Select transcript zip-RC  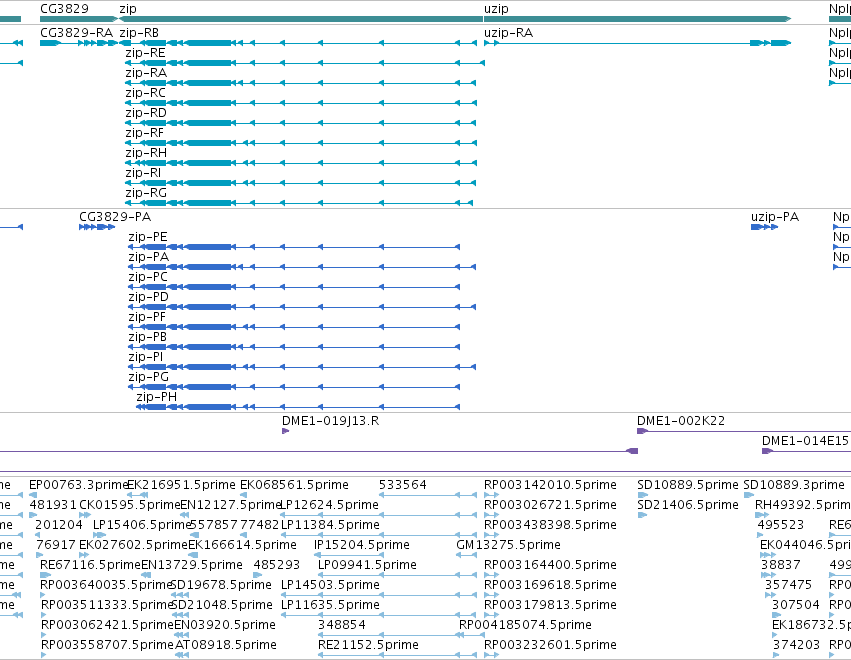[x=145, y=93]
